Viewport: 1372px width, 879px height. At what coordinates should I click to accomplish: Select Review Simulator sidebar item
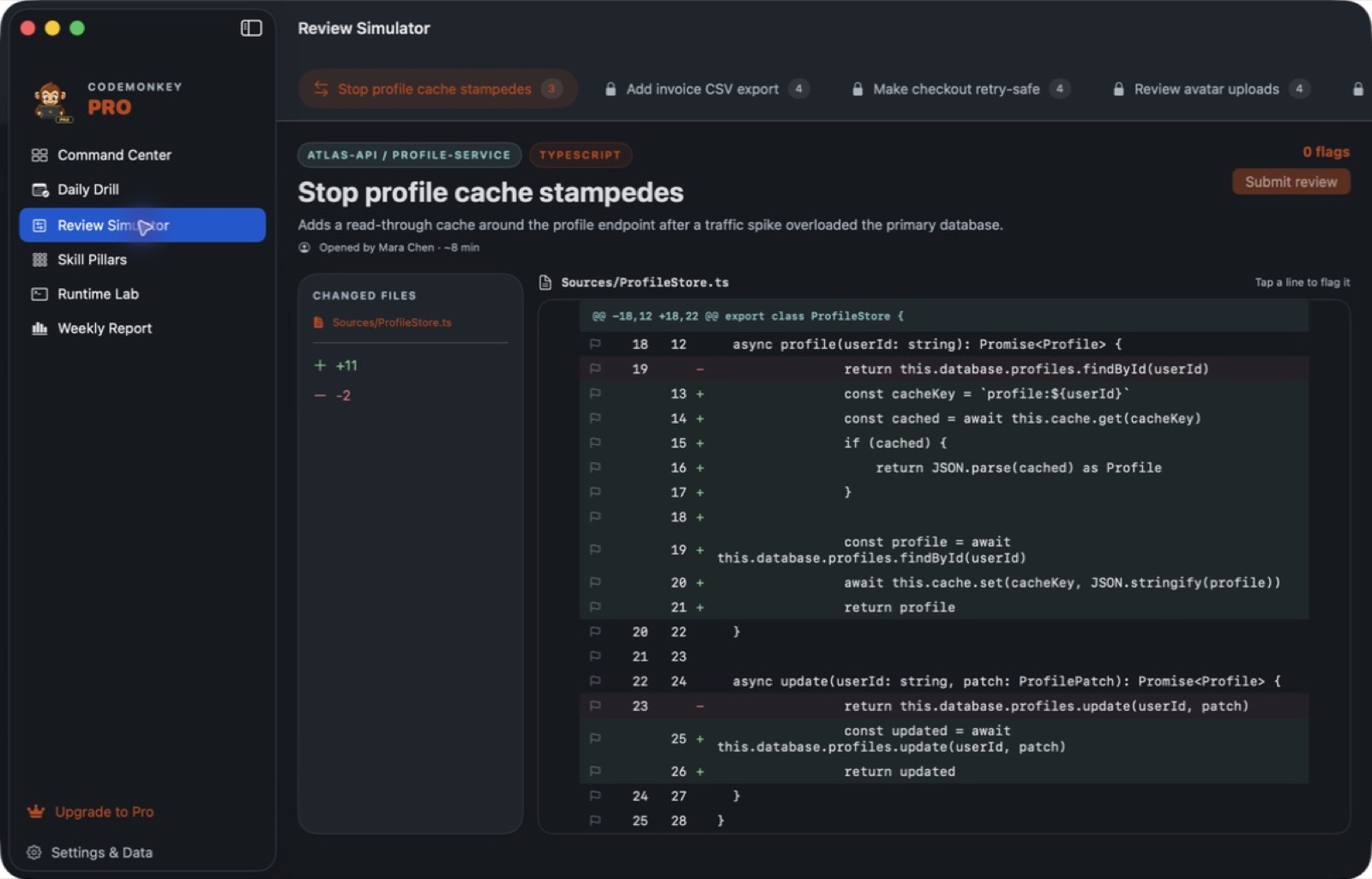pyautogui.click(x=142, y=226)
